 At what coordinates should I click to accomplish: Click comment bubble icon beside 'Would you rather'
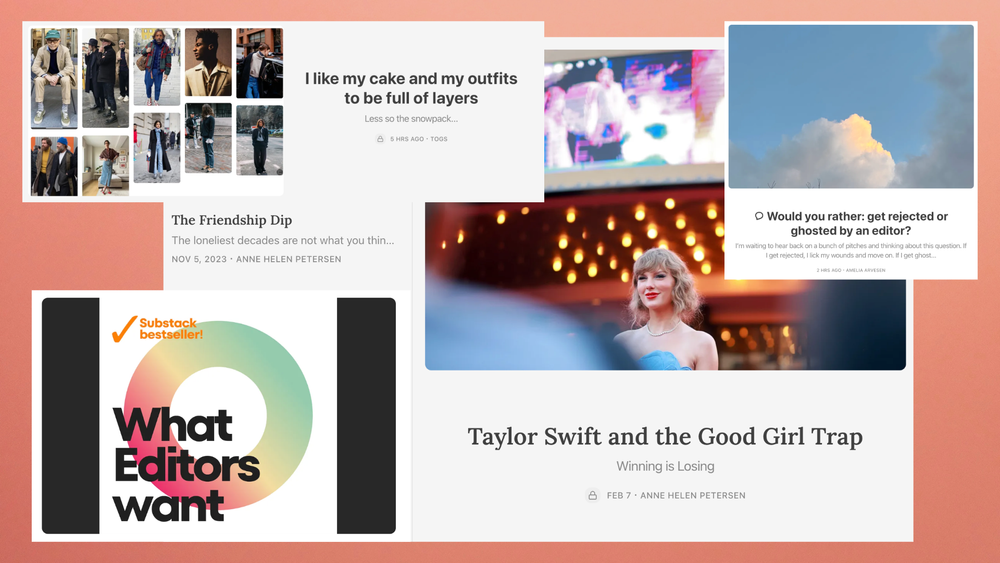click(759, 216)
